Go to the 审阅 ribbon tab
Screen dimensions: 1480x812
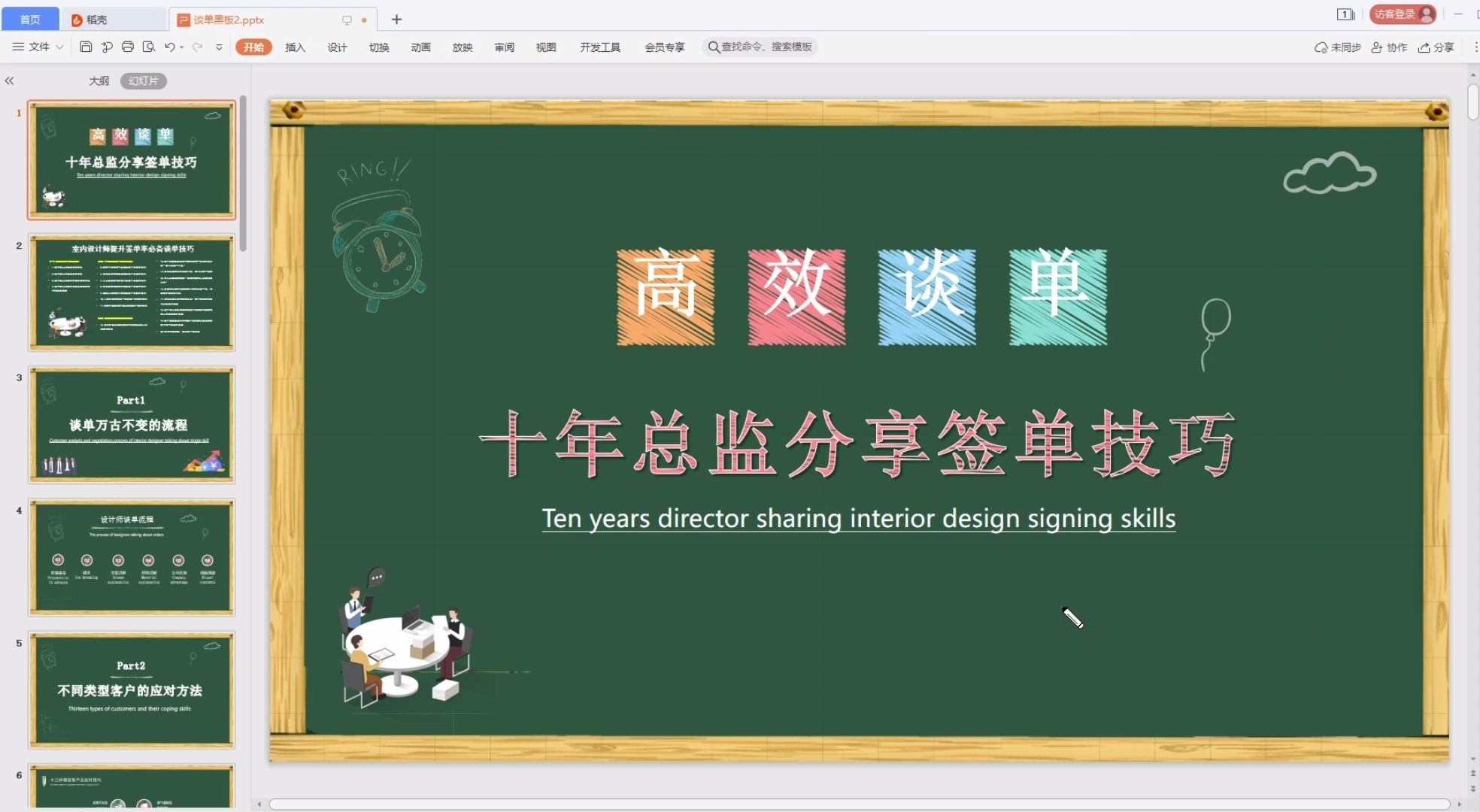coord(505,47)
